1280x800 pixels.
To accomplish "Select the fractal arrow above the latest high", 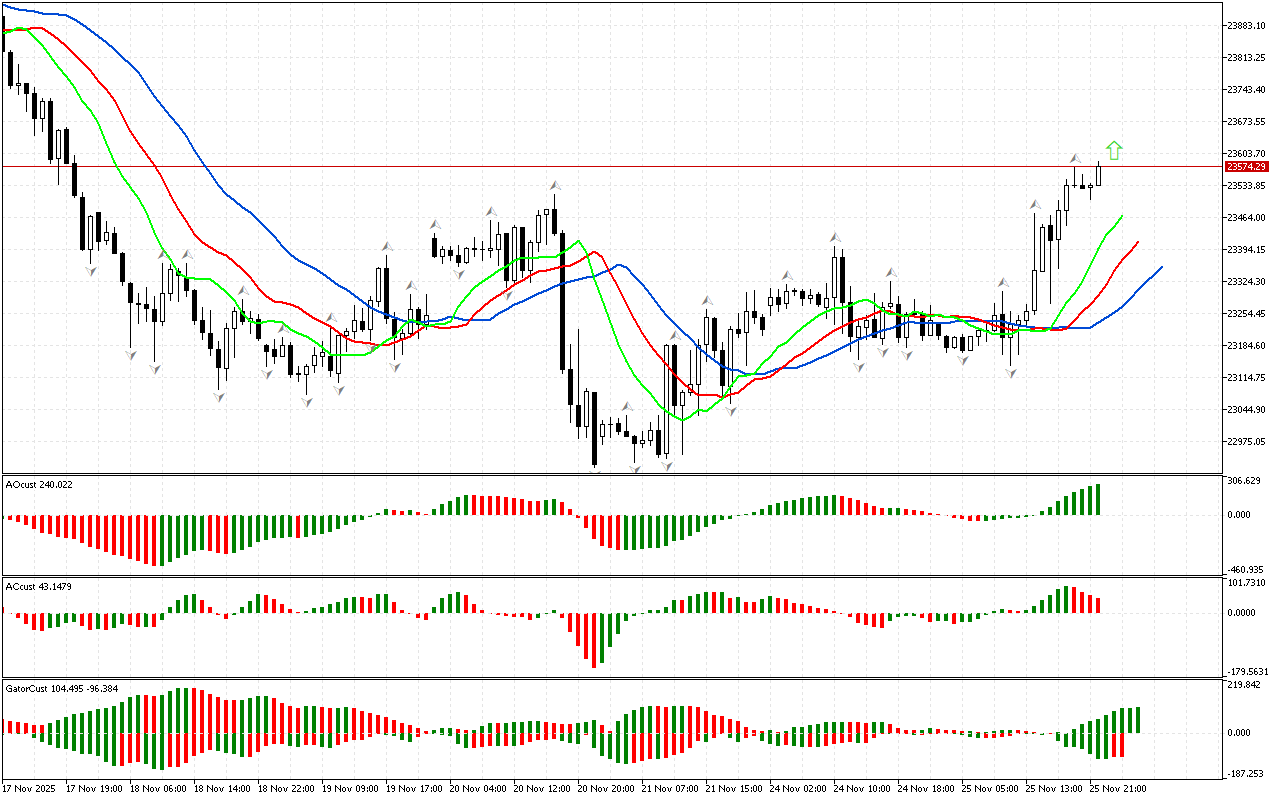I will click(x=1075, y=158).
